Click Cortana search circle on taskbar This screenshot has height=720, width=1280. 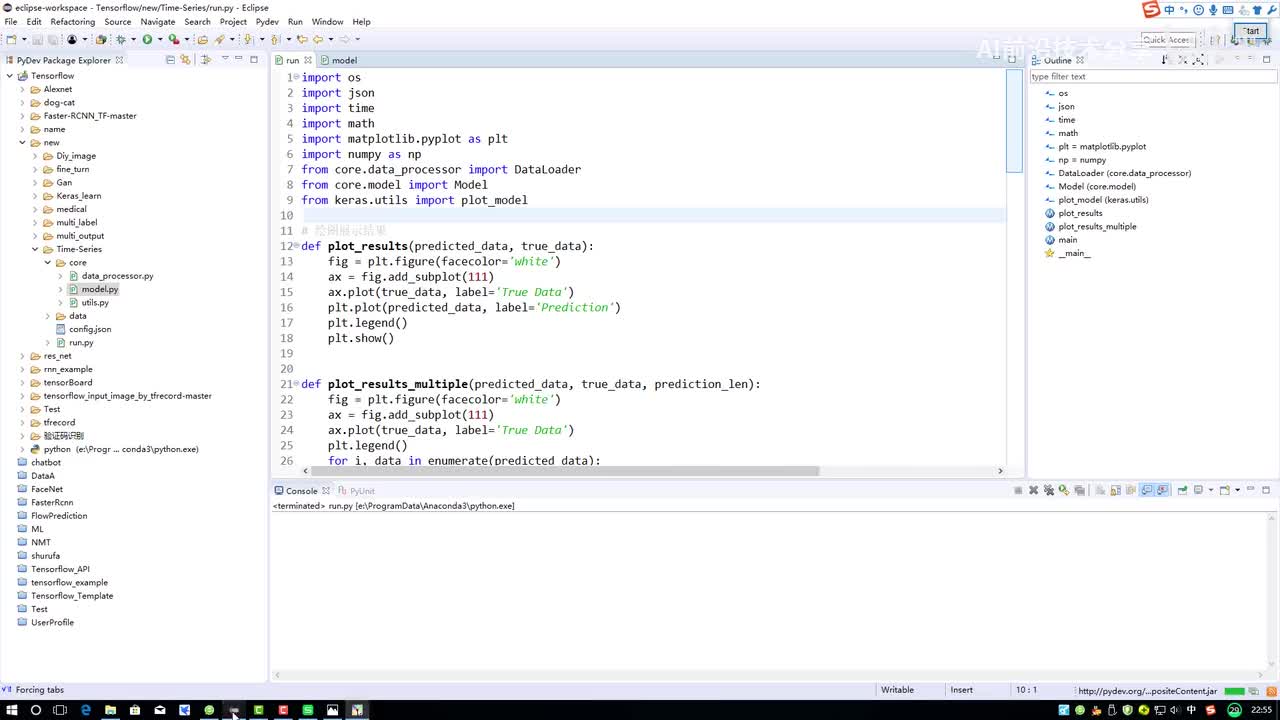click(36, 710)
